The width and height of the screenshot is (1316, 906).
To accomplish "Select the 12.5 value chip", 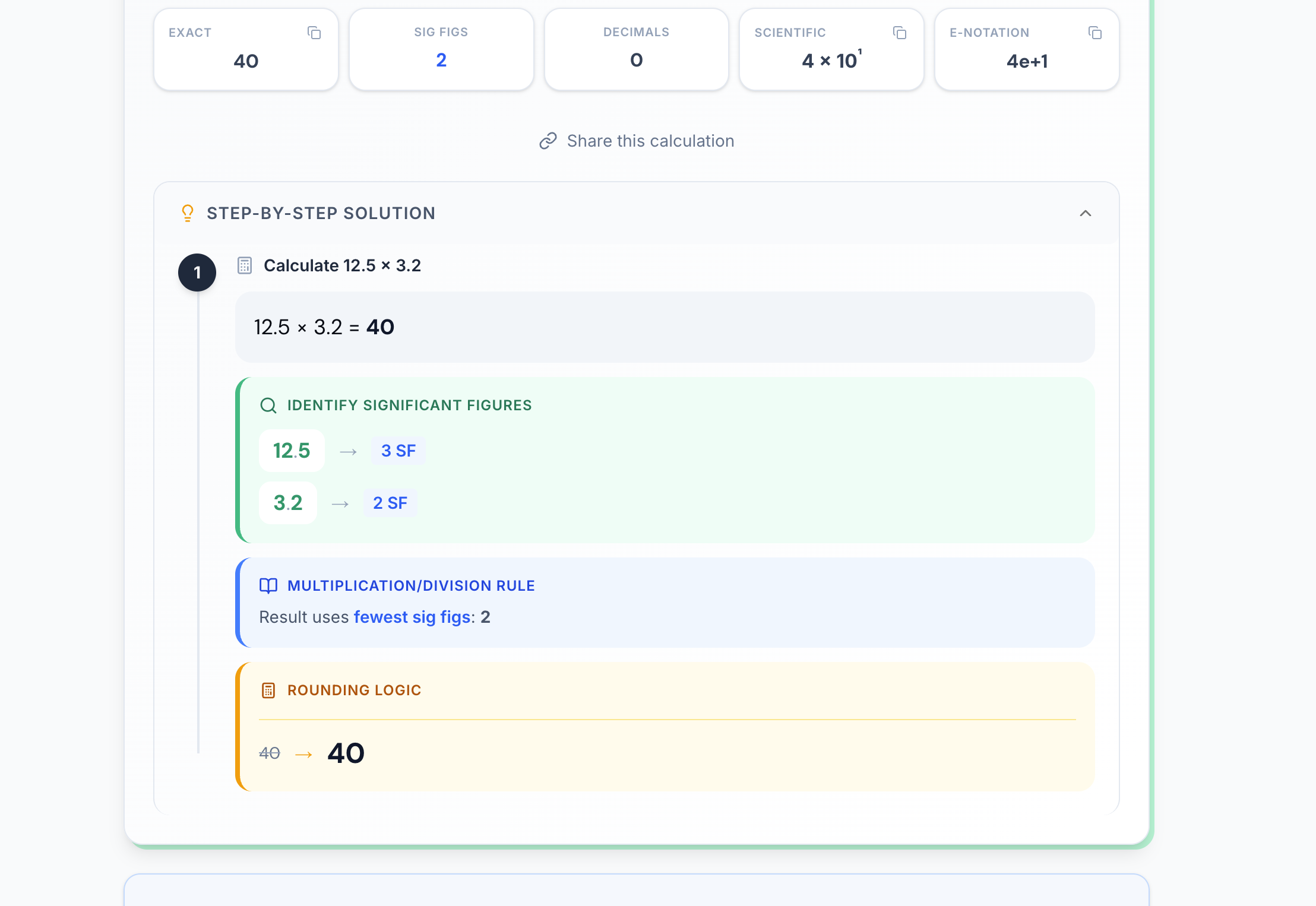I will [292, 451].
